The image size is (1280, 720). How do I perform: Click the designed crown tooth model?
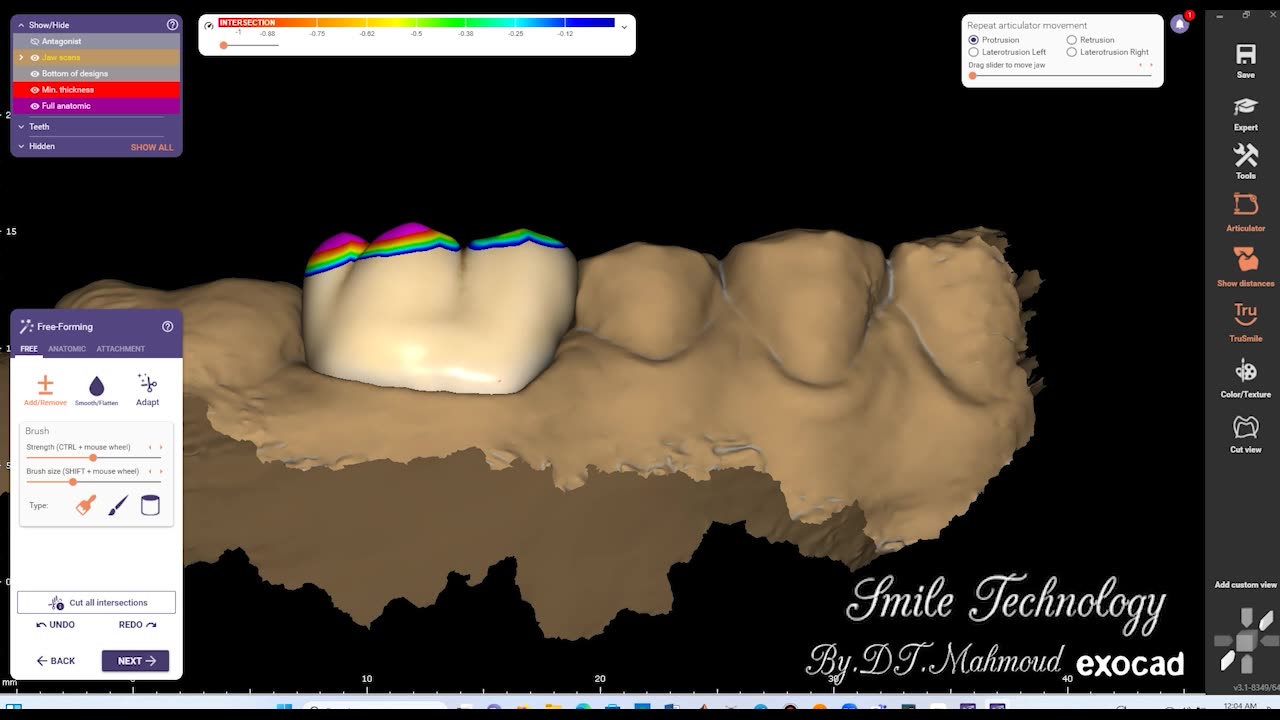click(x=440, y=310)
